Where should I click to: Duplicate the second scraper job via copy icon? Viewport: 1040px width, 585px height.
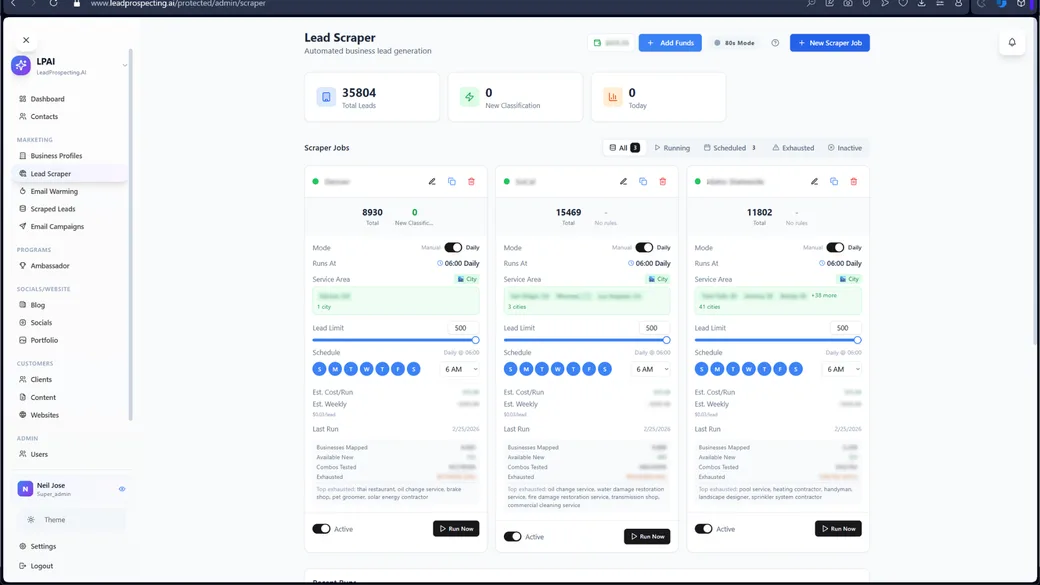tap(643, 182)
